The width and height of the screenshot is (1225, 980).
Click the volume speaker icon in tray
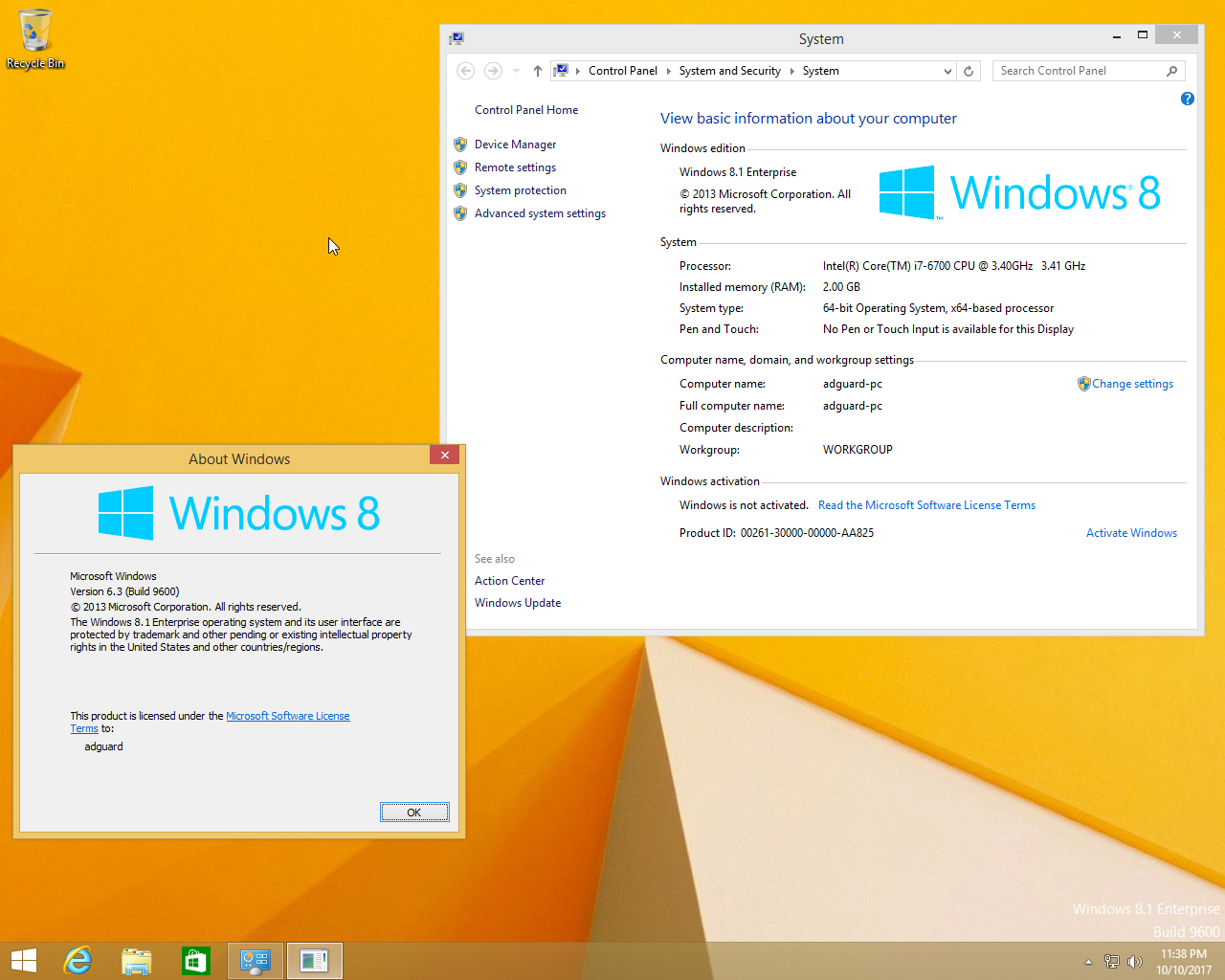[1135, 962]
